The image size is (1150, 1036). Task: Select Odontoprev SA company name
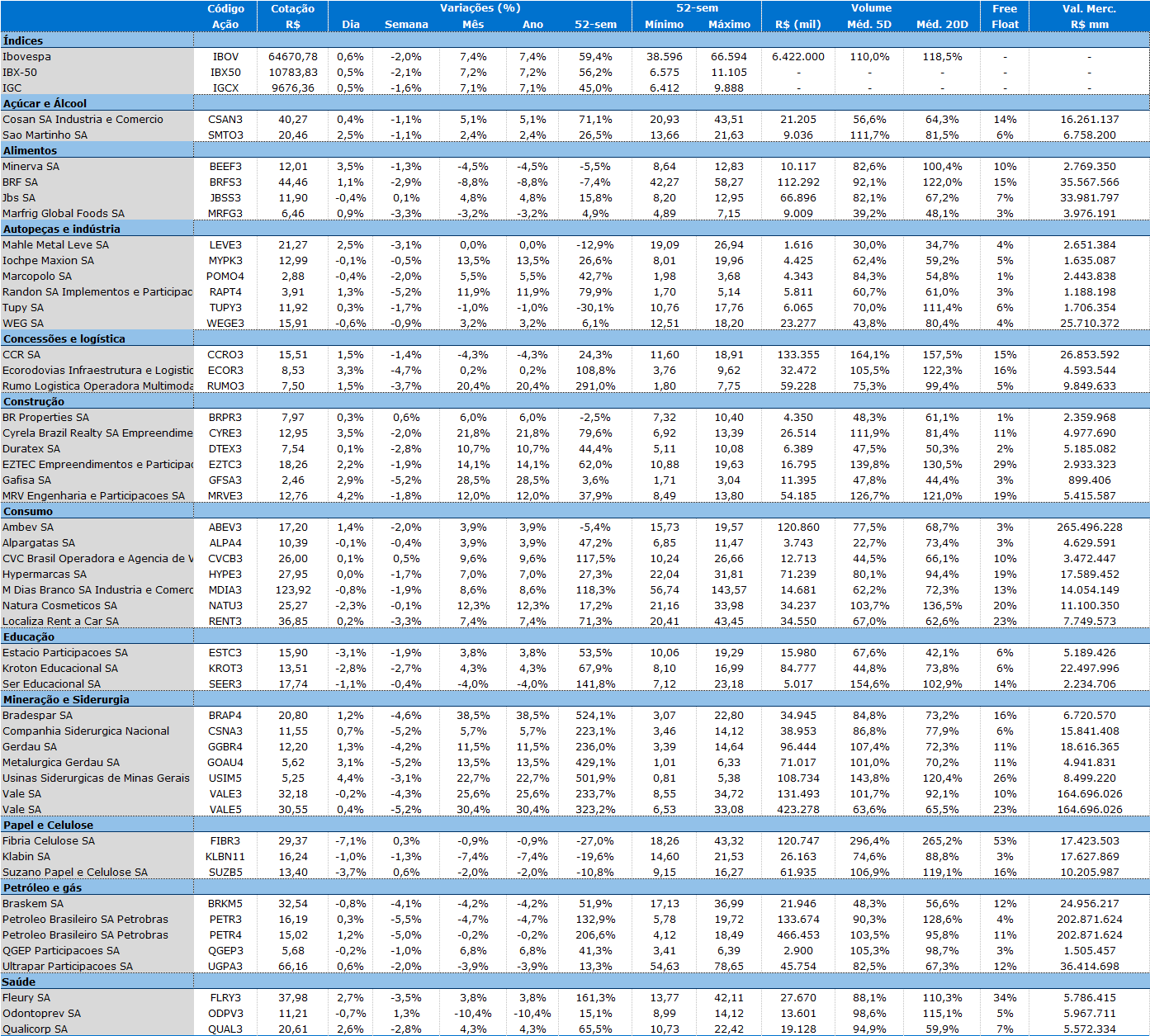(x=41, y=1014)
